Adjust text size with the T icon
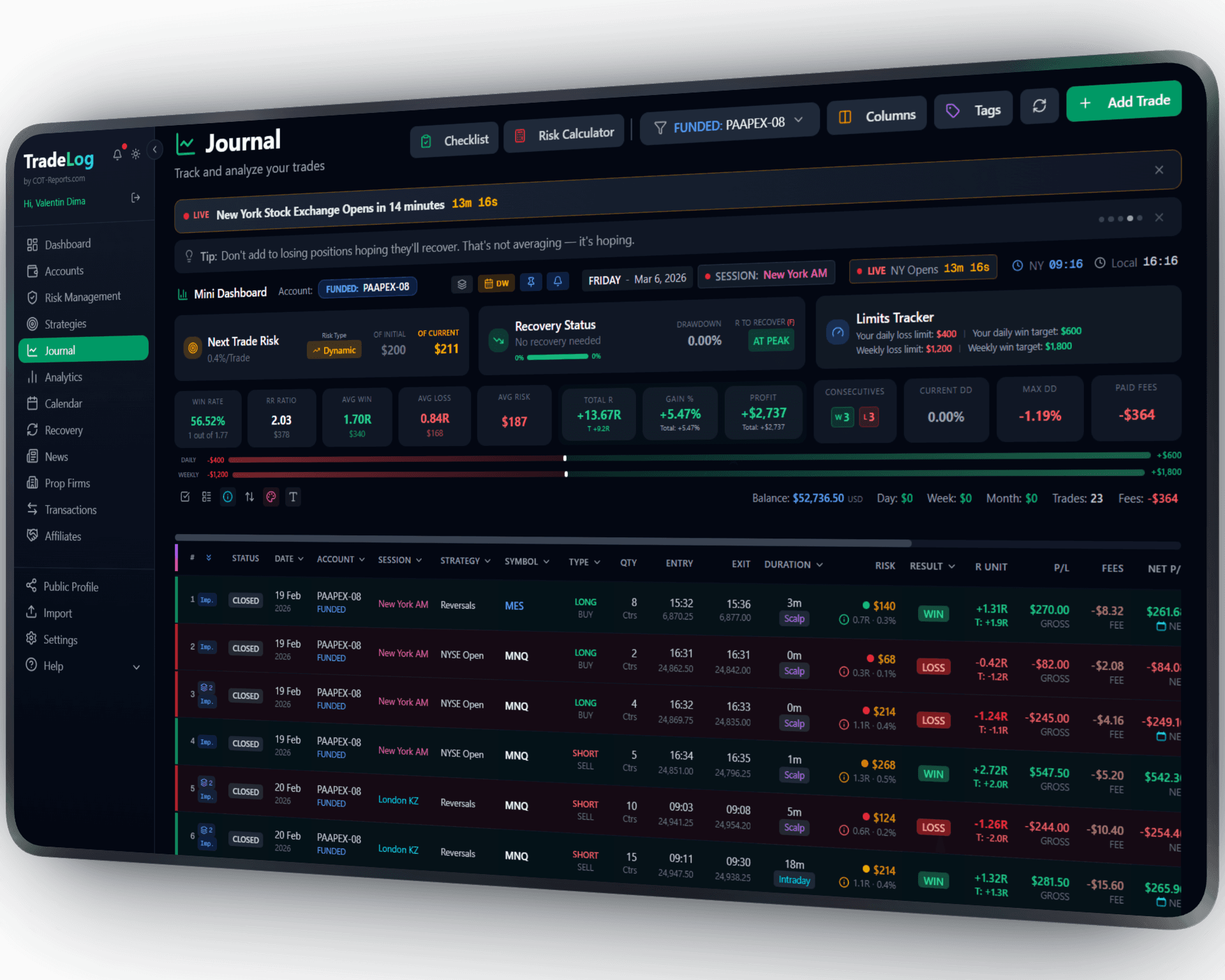1225x980 pixels. 293,496
